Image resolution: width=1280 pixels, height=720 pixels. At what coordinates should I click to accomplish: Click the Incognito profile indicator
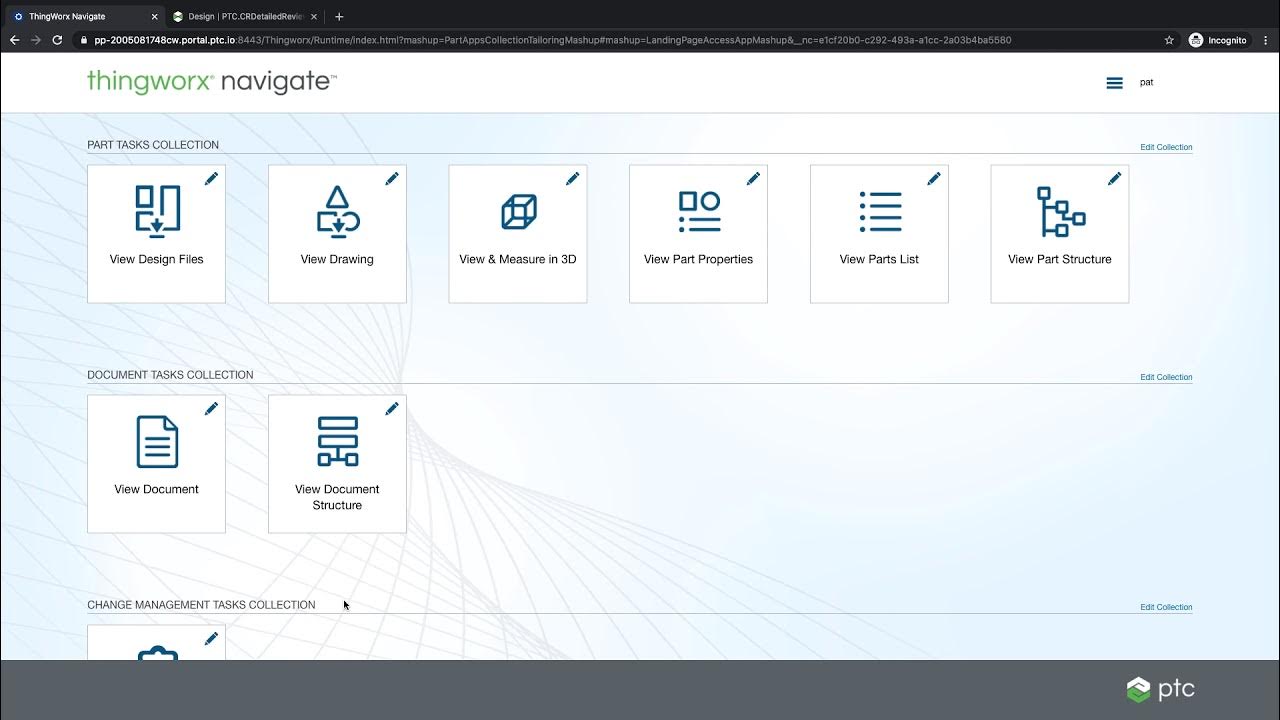(1218, 40)
